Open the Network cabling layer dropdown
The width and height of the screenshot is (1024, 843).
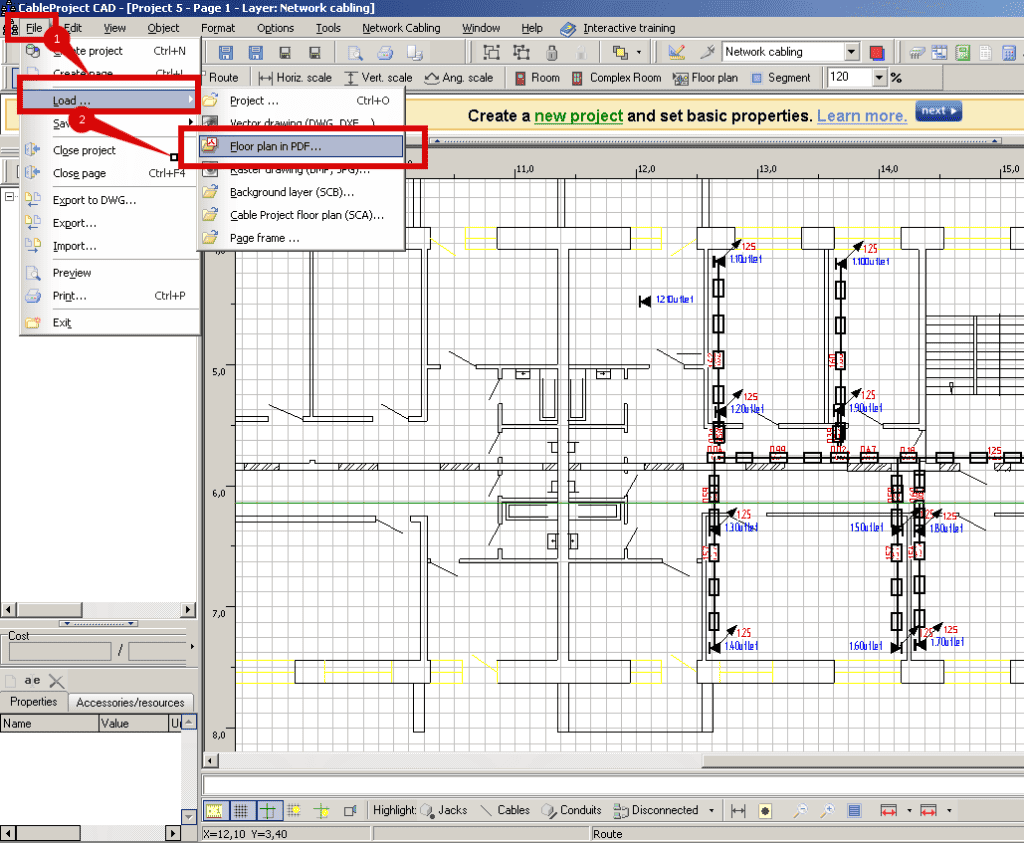pos(851,52)
